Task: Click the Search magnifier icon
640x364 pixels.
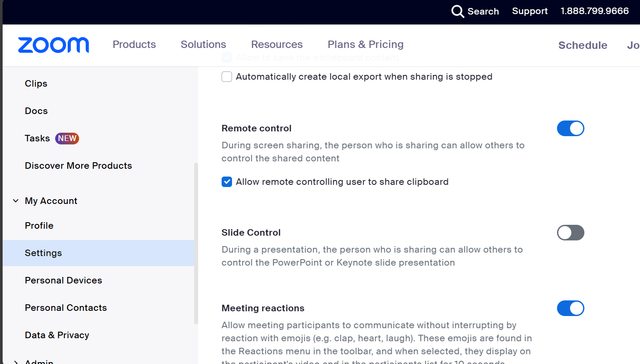Action: point(458,11)
